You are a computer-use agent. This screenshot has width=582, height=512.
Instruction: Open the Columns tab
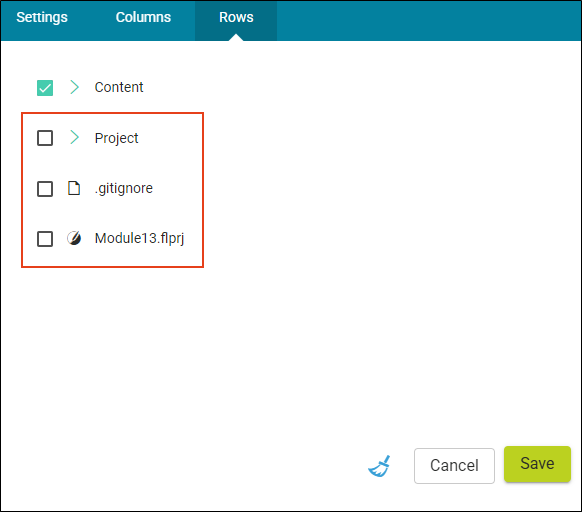click(143, 17)
